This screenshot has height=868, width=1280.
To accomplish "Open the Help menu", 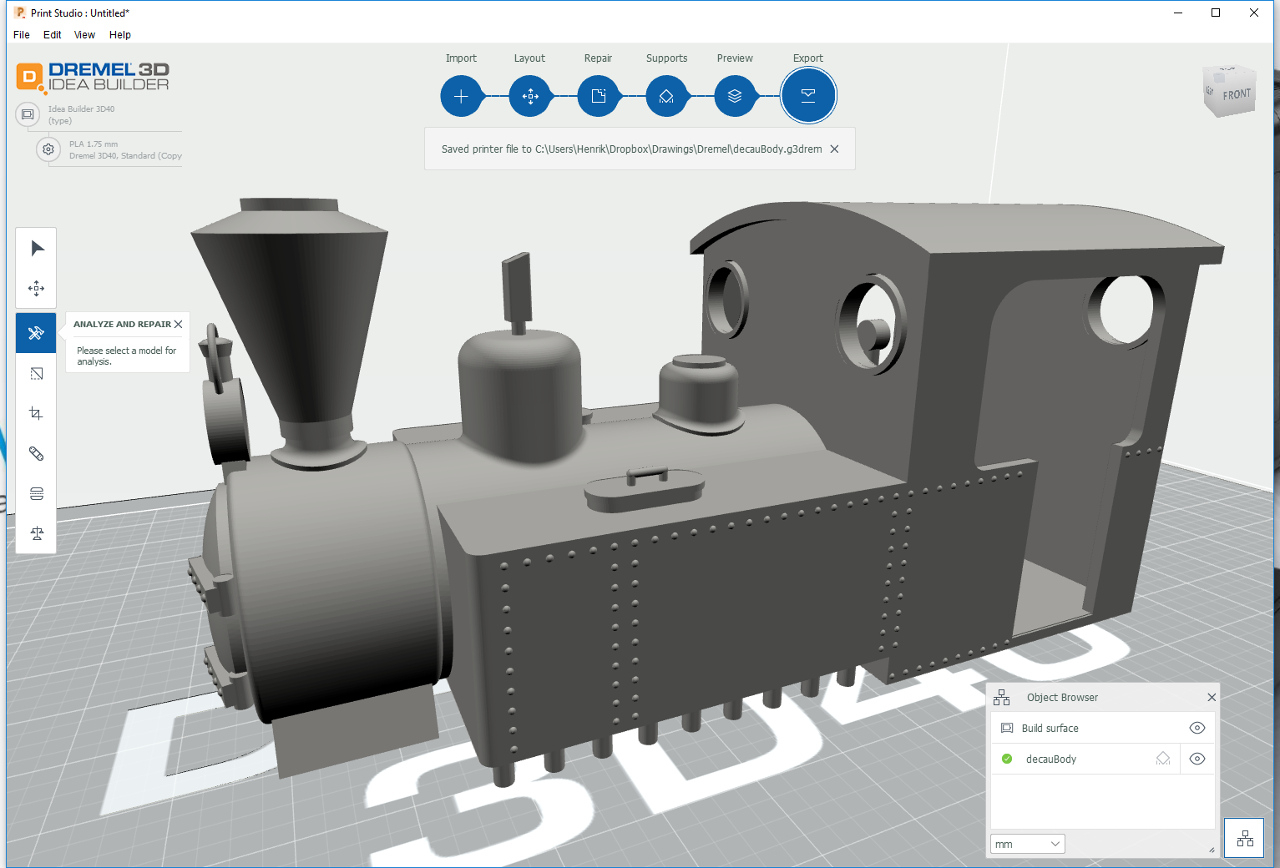I will (x=120, y=35).
